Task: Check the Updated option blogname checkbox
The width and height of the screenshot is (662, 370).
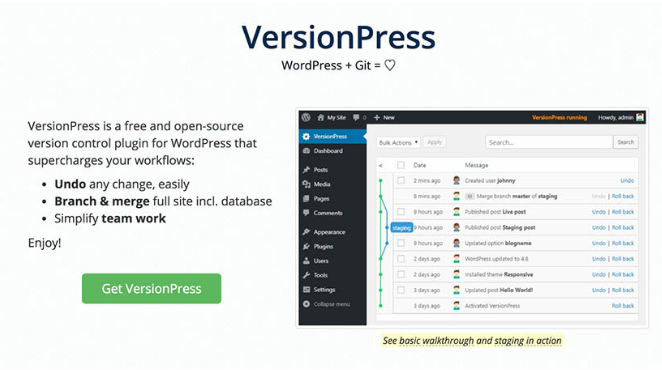Action: [x=401, y=243]
